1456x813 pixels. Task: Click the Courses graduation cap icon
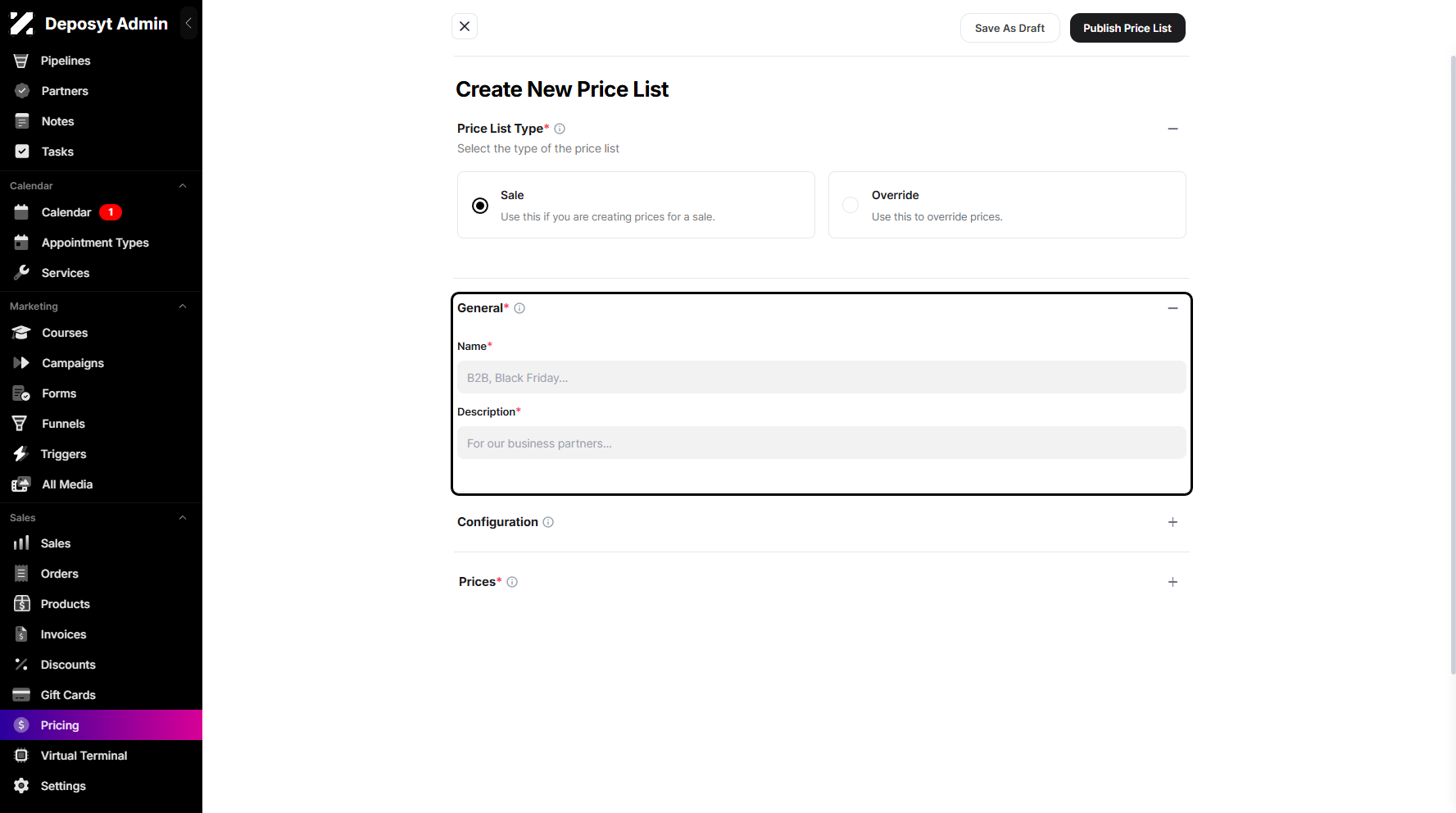pyautogui.click(x=21, y=333)
